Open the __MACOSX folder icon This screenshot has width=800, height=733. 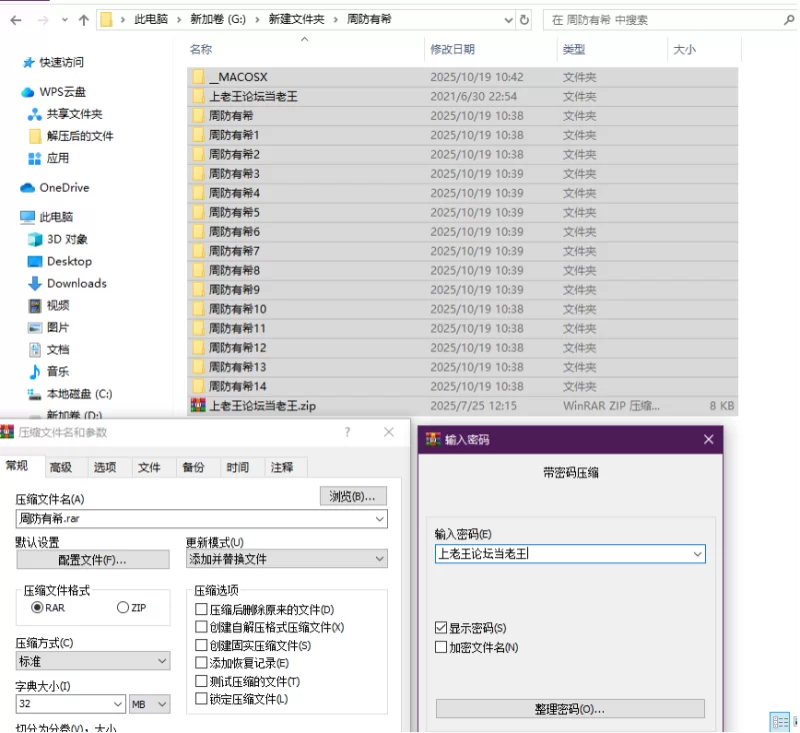pyautogui.click(x=198, y=77)
